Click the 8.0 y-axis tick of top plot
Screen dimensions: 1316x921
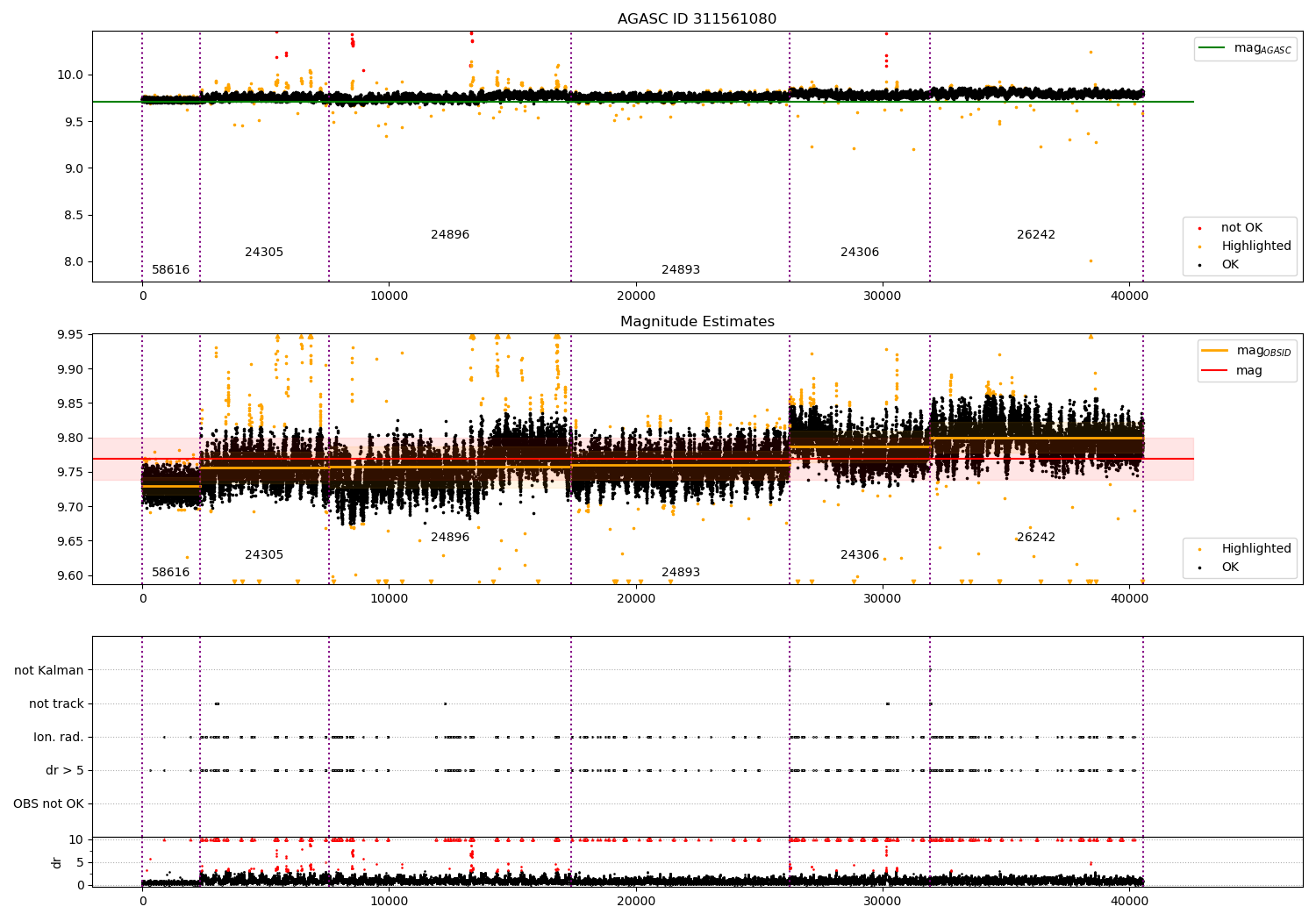pos(74,261)
